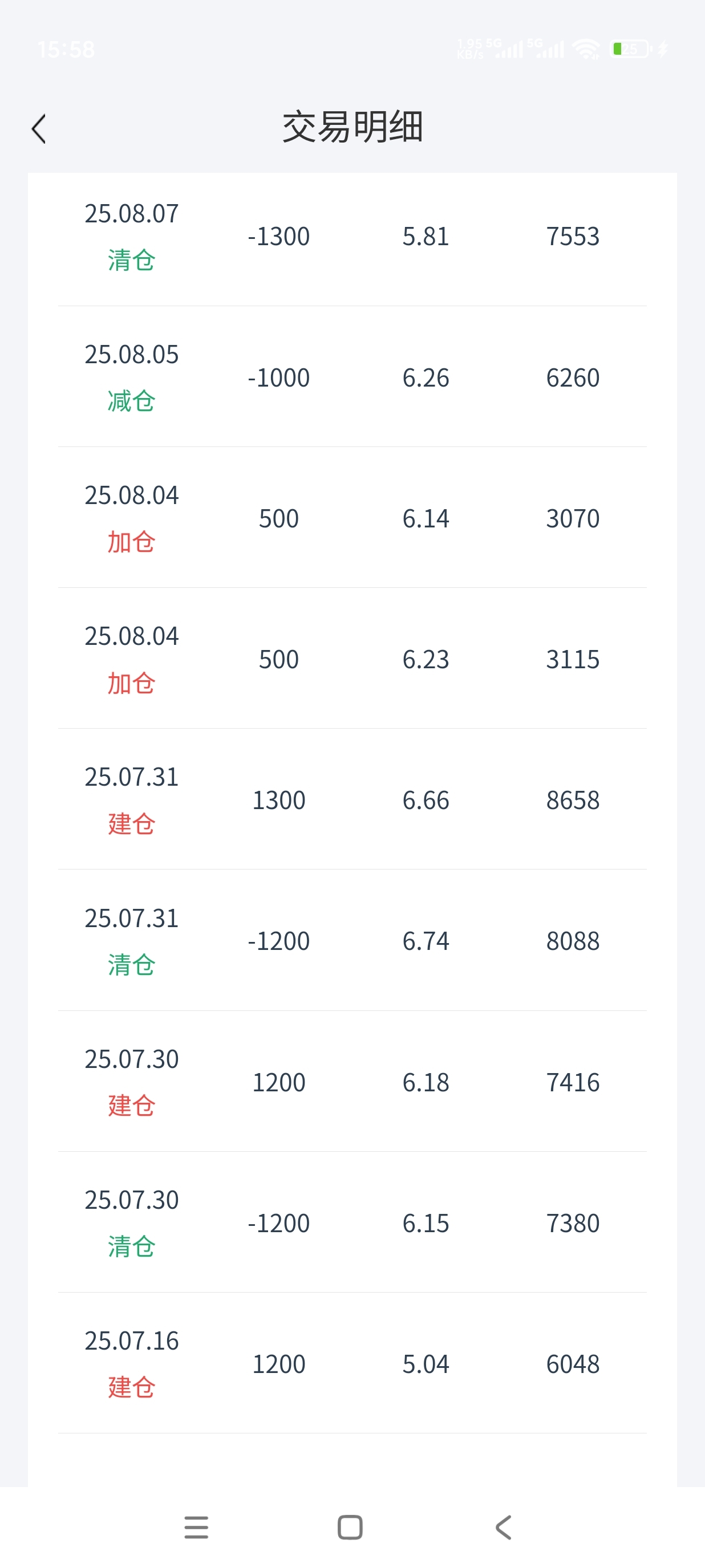Open the Android recent apps menu icon
This screenshot has height=1568, width=705.
(x=196, y=1526)
